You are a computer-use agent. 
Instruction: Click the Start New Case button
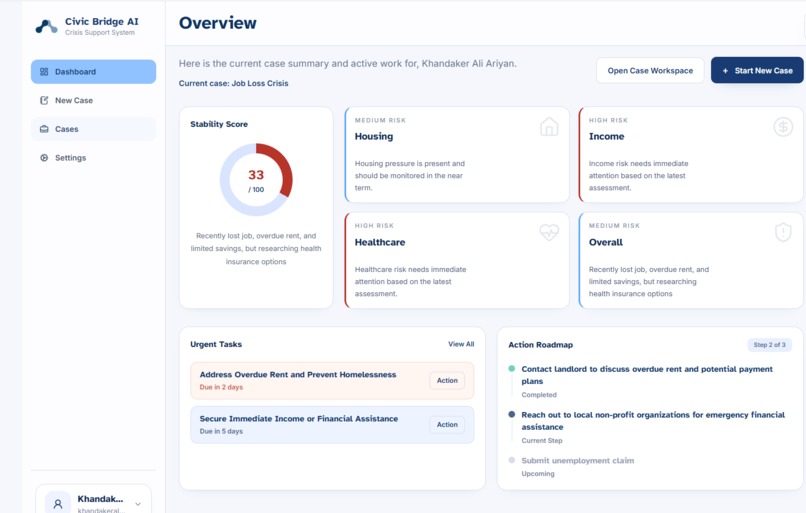[x=757, y=70]
